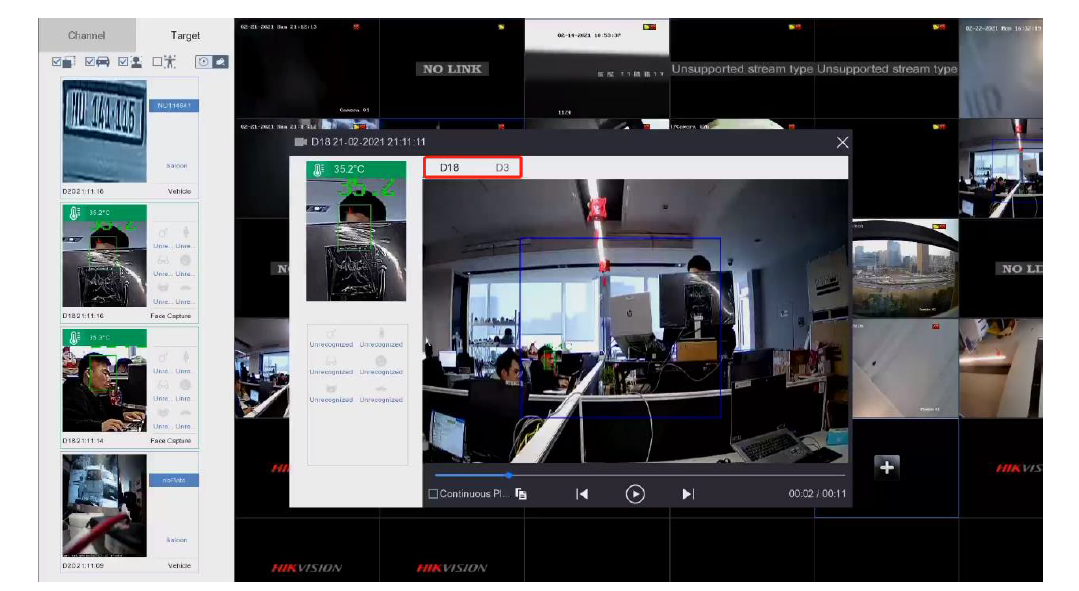1079x591 pixels.
Task: Uncheck the face capture filter checkbox
Action: (x=124, y=61)
